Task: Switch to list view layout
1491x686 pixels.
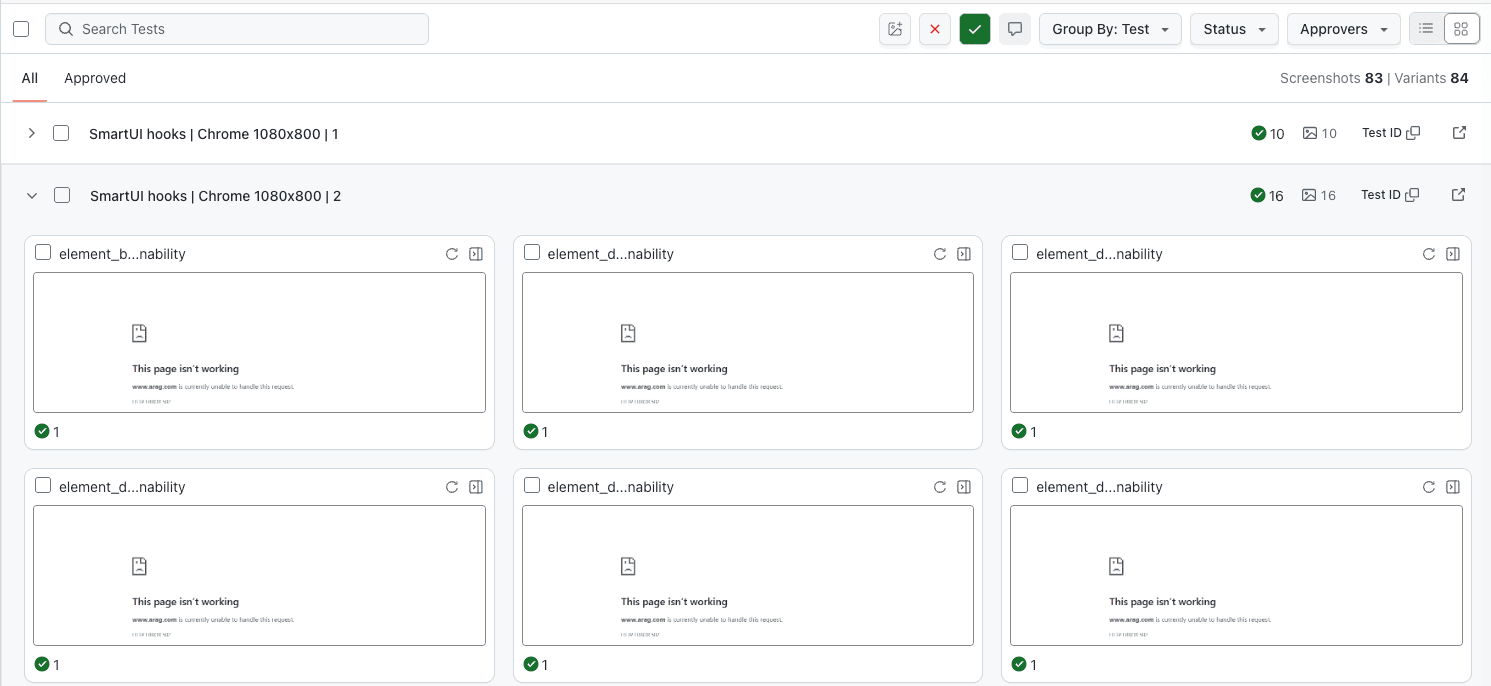Action: [1427, 29]
